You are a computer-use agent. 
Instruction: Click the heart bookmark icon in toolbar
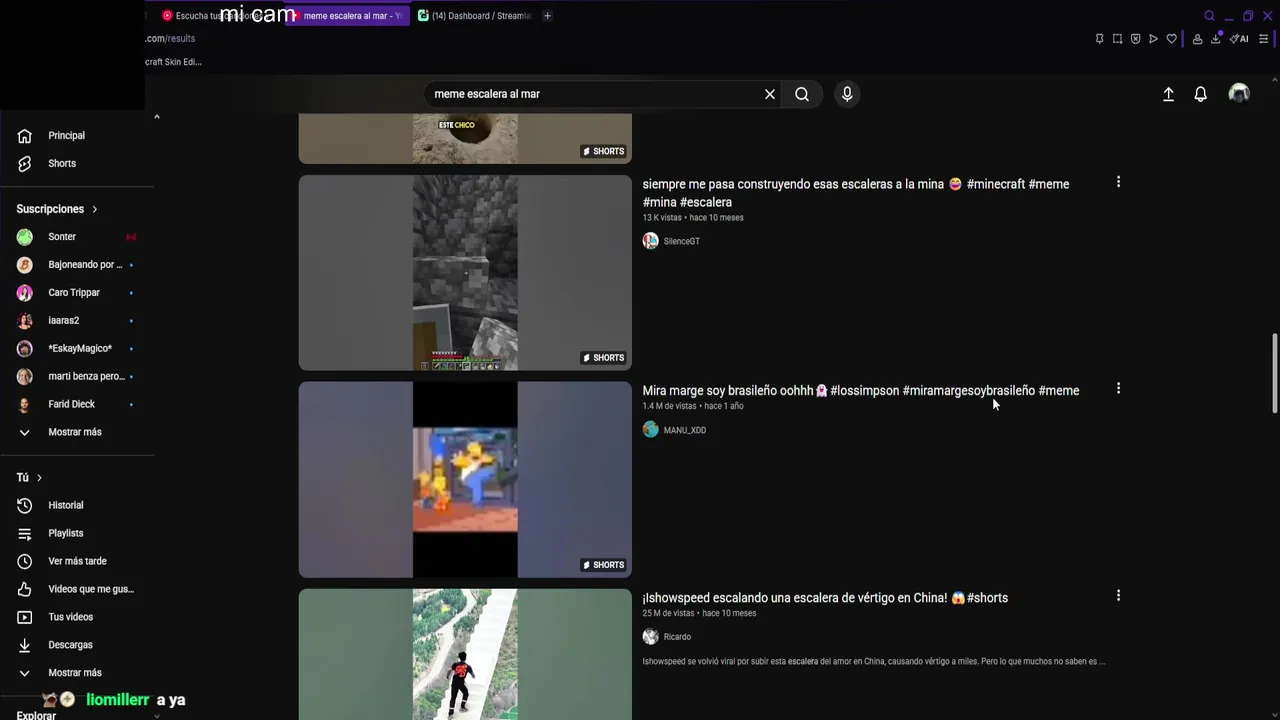tap(1171, 39)
